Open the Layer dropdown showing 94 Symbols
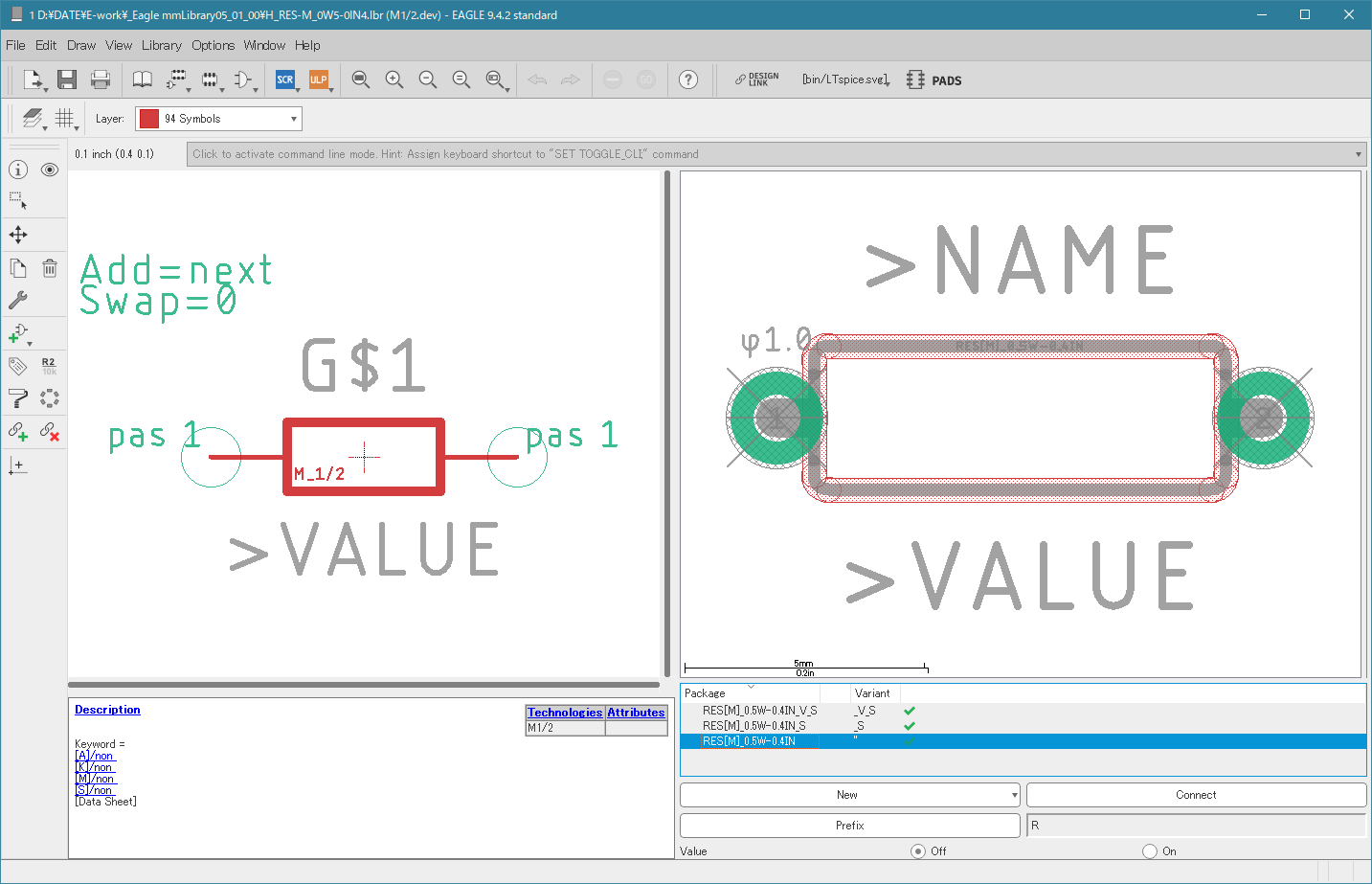This screenshot has height=884, width=1372. tap(218, 119)
